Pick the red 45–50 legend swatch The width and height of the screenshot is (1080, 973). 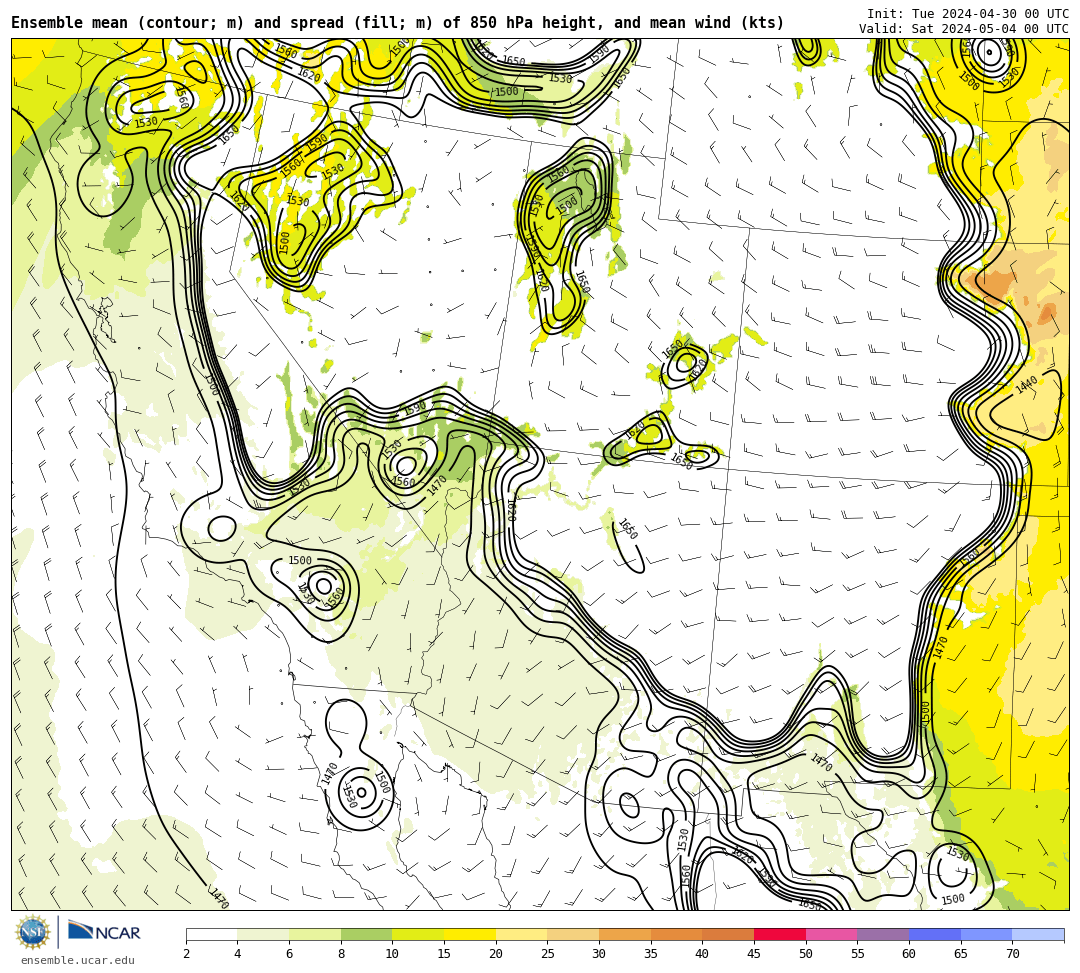[780, 934]
